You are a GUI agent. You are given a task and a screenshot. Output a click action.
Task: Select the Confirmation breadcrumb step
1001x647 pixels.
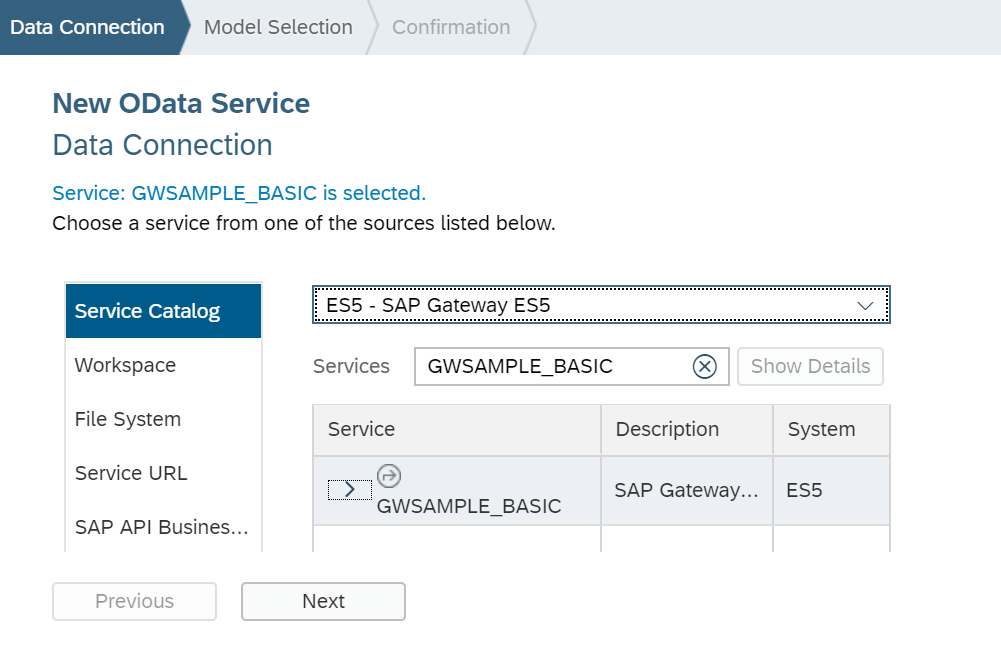[x=450, y=27]
